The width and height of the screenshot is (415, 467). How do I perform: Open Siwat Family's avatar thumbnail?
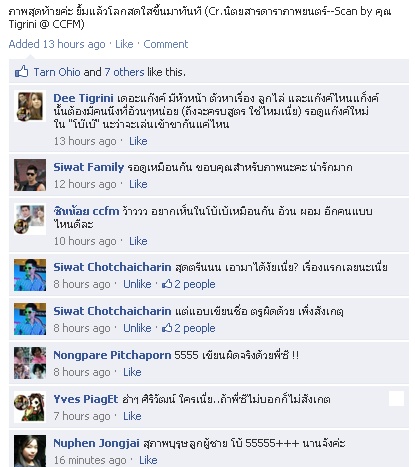[x=30, y=175]
